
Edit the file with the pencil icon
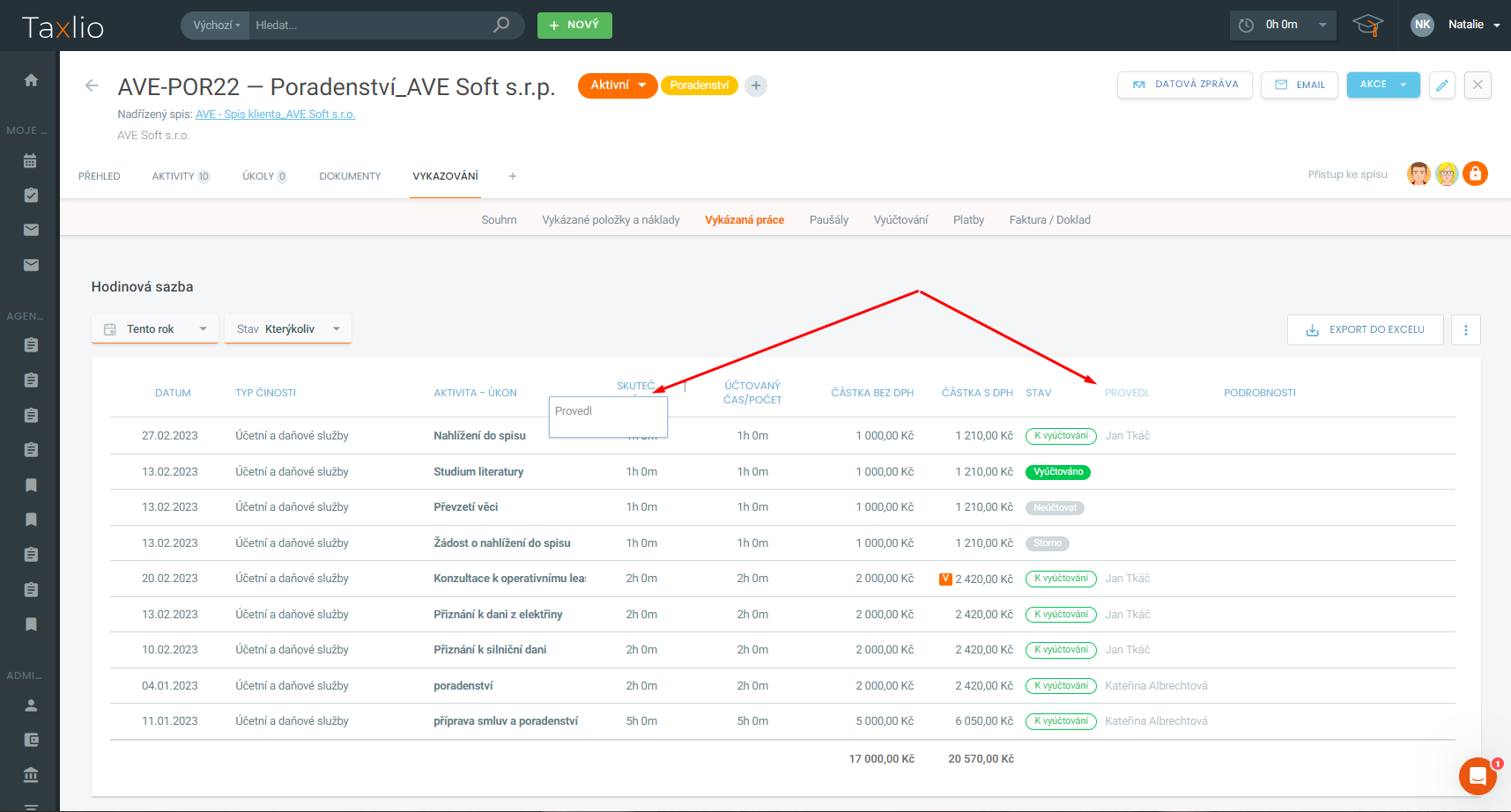point(1442,85)
